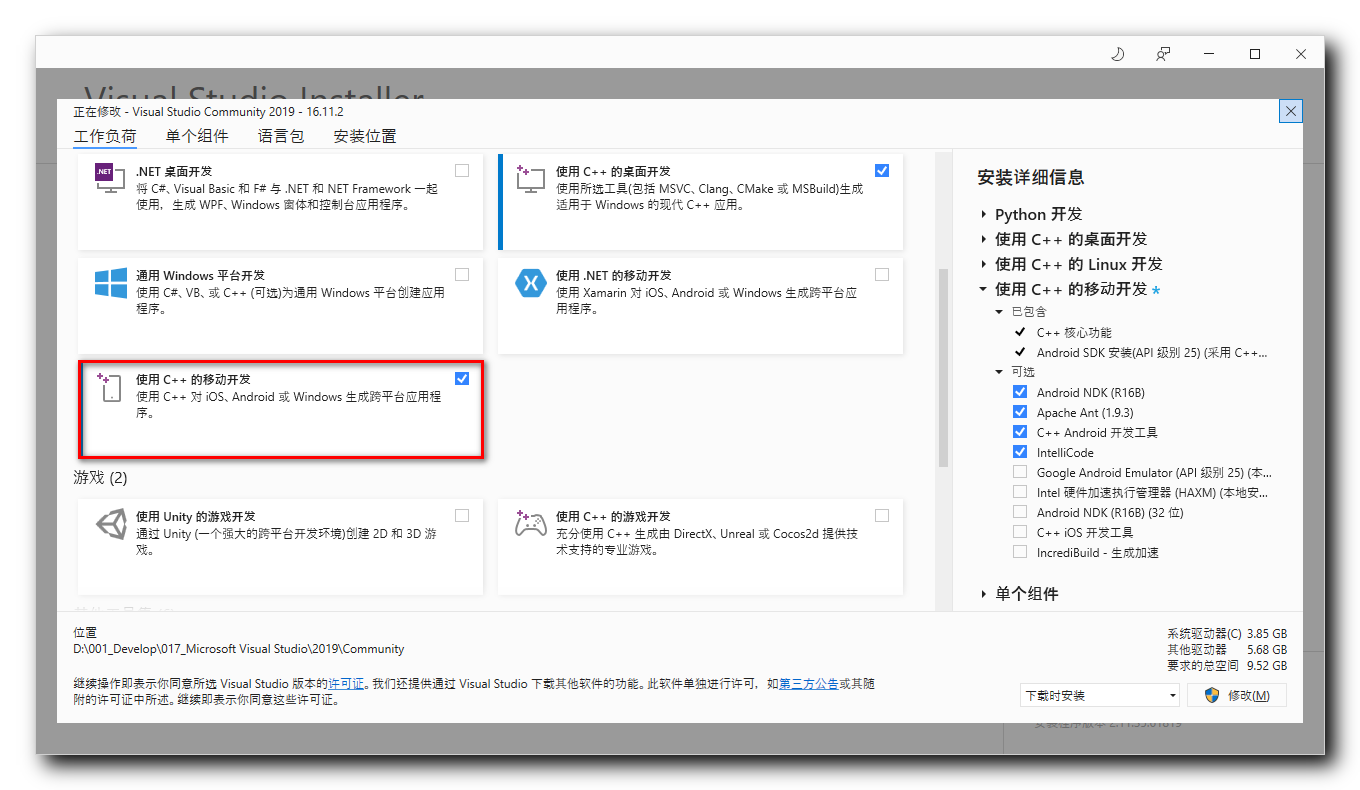Click the Android SDK 安装 included item

pos(1152,352)
